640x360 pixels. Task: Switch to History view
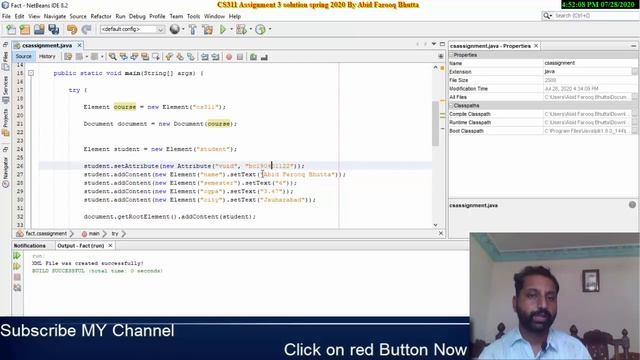click(47, 56)
